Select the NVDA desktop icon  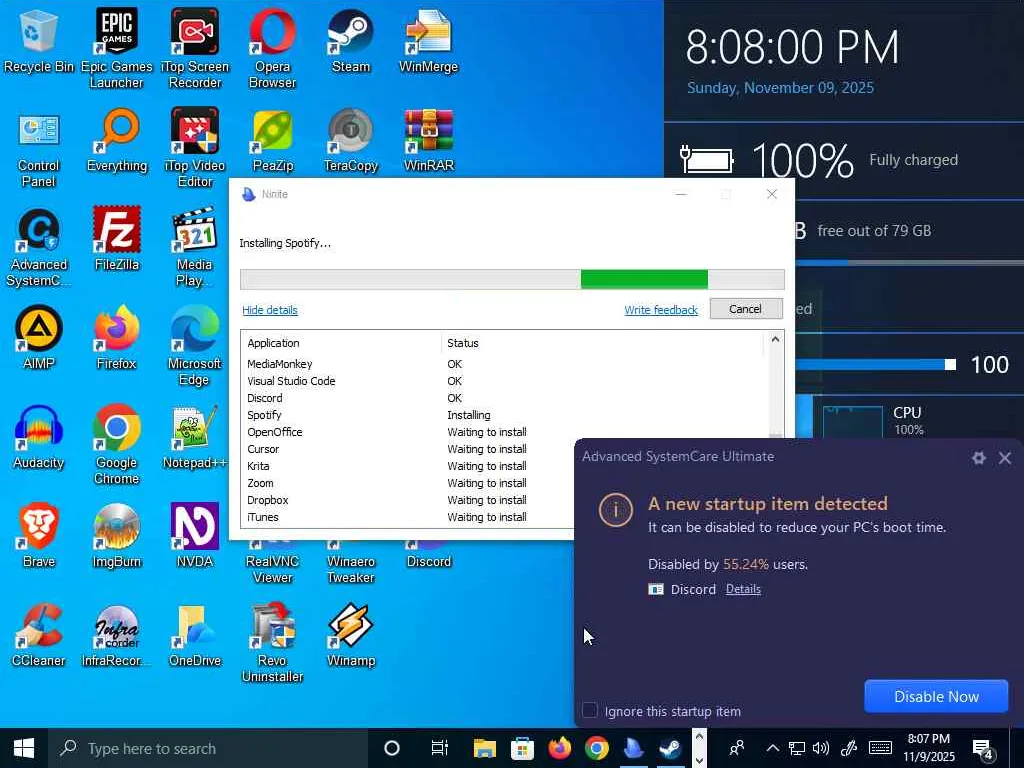coord(195,536)
